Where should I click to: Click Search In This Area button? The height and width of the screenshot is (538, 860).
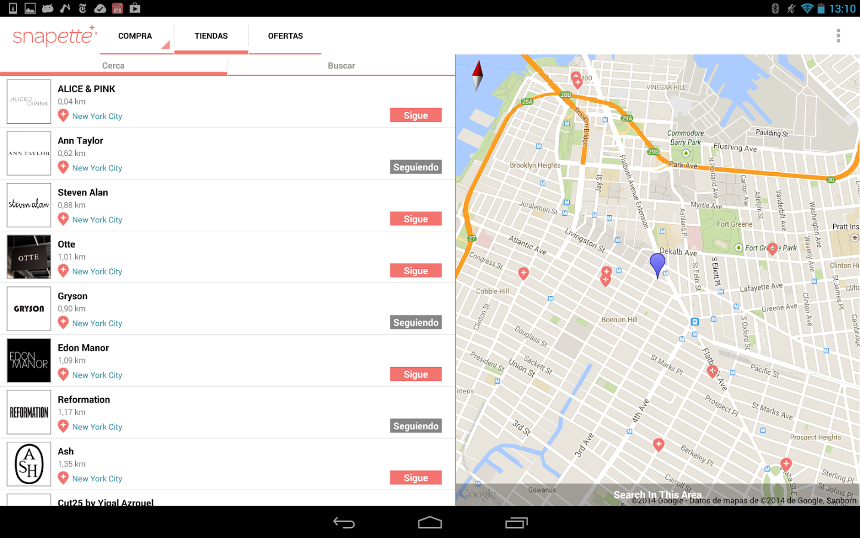pyautogui.click(x=657, y=495)
